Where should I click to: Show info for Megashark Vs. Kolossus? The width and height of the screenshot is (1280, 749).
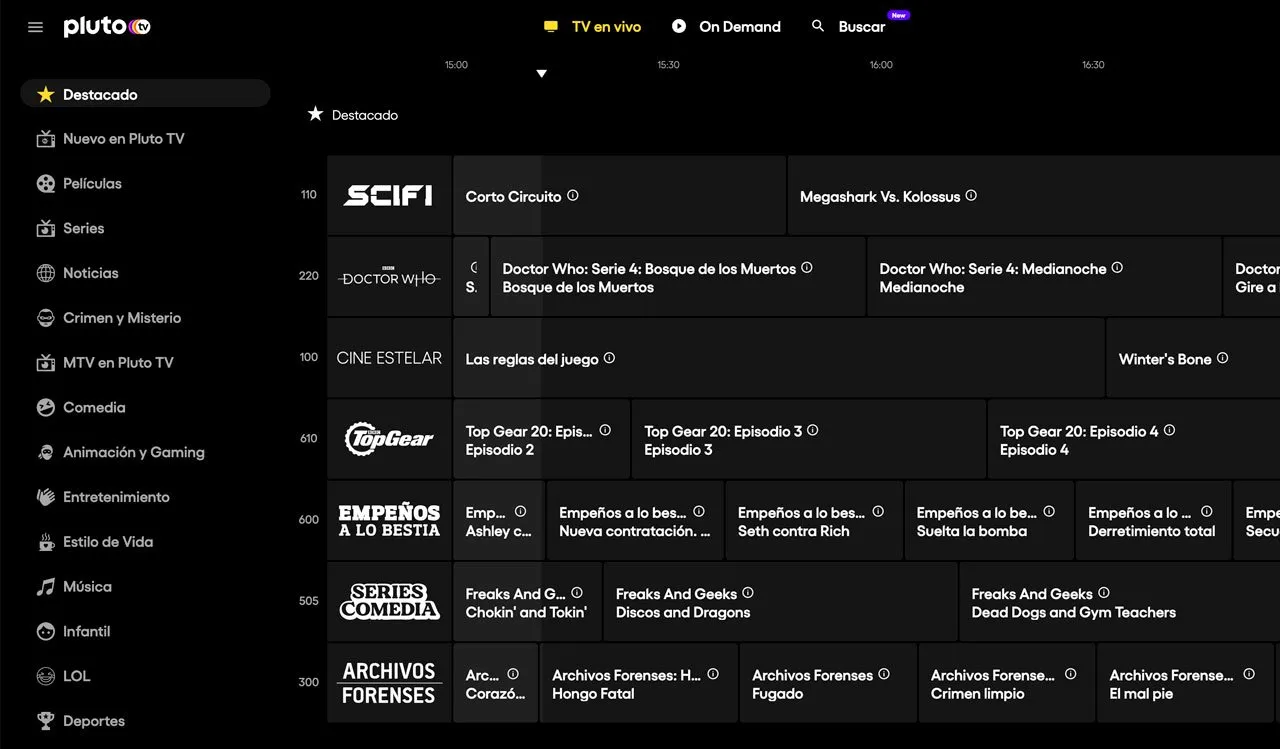(x=971, y=196)
